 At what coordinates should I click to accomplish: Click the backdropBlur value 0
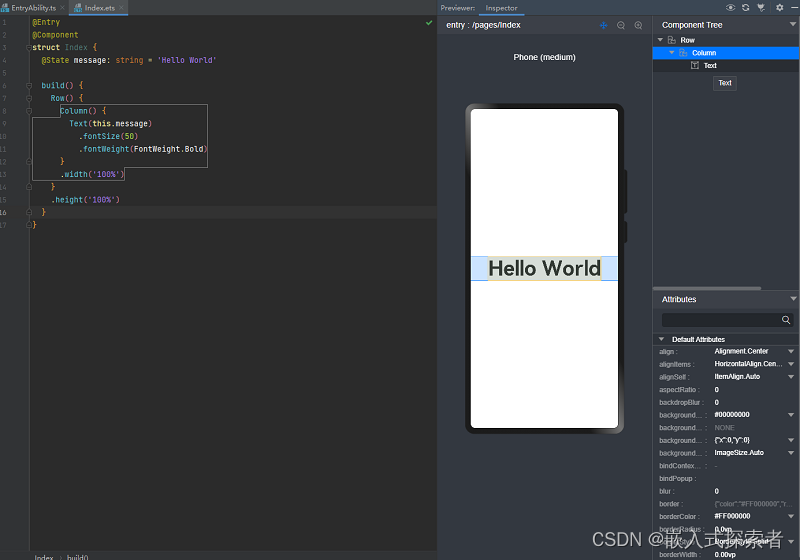716,402
